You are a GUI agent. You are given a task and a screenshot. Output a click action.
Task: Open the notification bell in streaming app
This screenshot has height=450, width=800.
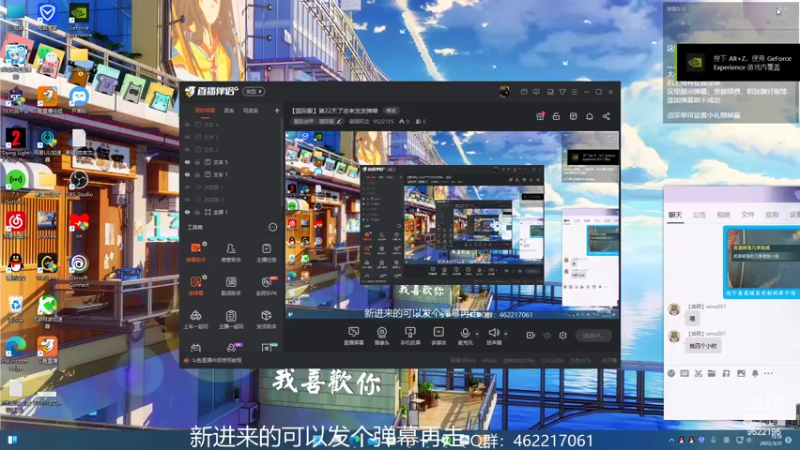pos(589,116)
